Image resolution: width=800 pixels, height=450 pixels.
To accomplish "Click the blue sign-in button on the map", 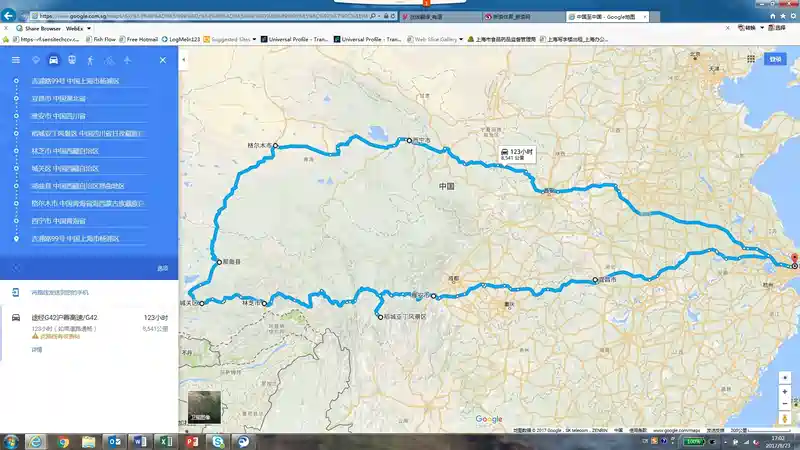I will (773, 60).
